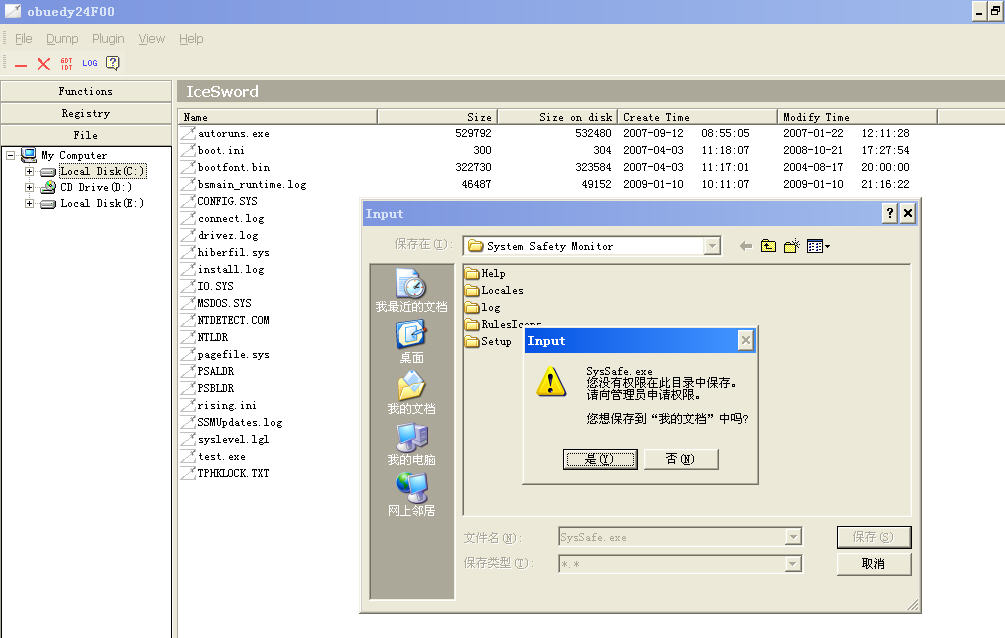
Task: Click the 否(N) No button
Action: pos(679,459)
